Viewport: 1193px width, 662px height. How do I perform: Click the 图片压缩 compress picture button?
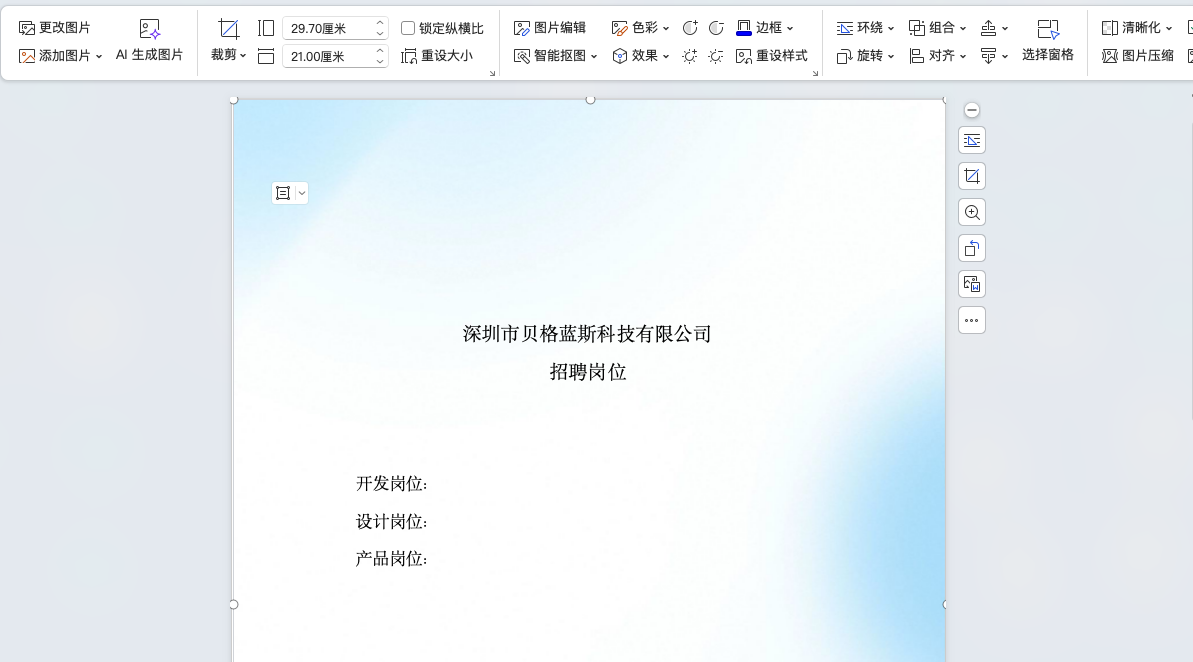click(1138, 56)
